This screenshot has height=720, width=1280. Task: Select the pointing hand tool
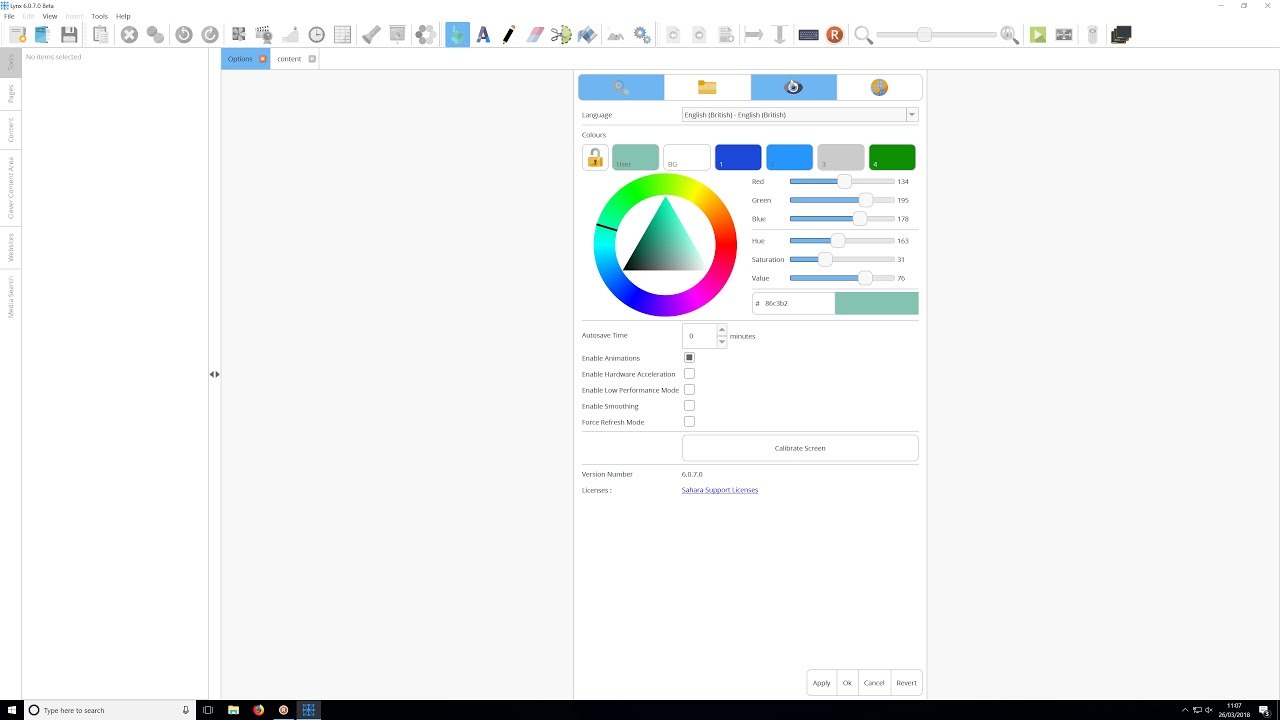pos(457,35)
